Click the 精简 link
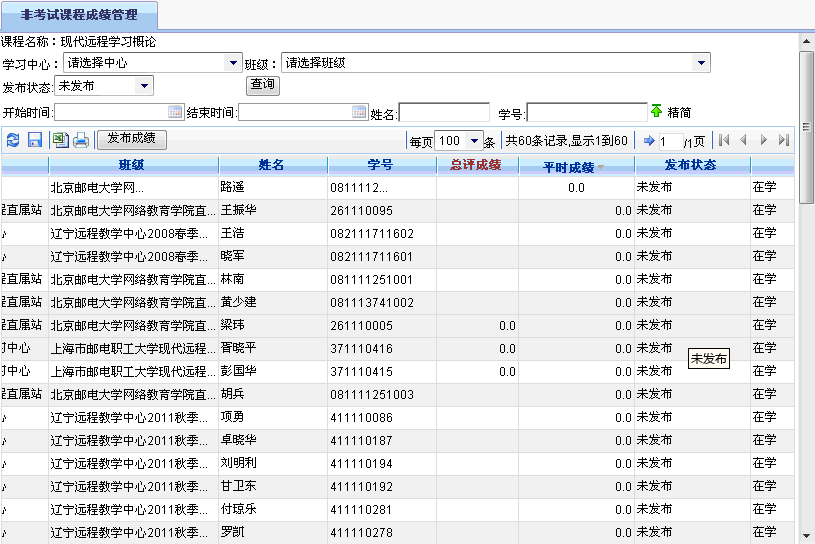This screenshot has height=544, width=815. (679, 112)
